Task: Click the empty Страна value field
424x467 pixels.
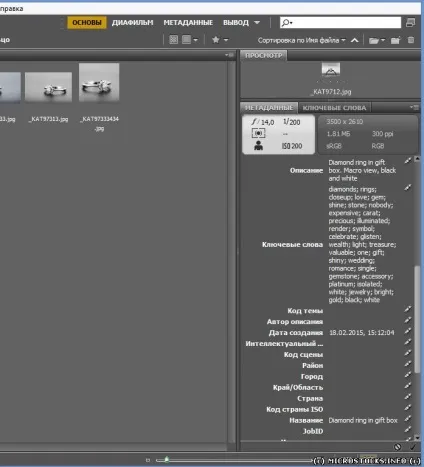Action: pyautogui.click(x=365, y=398)
